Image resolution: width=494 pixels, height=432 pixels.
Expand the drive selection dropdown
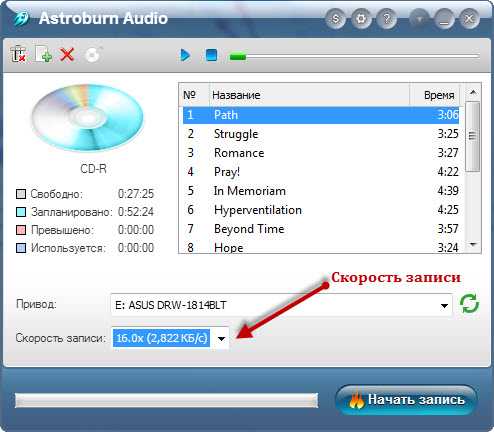[444, 305]
